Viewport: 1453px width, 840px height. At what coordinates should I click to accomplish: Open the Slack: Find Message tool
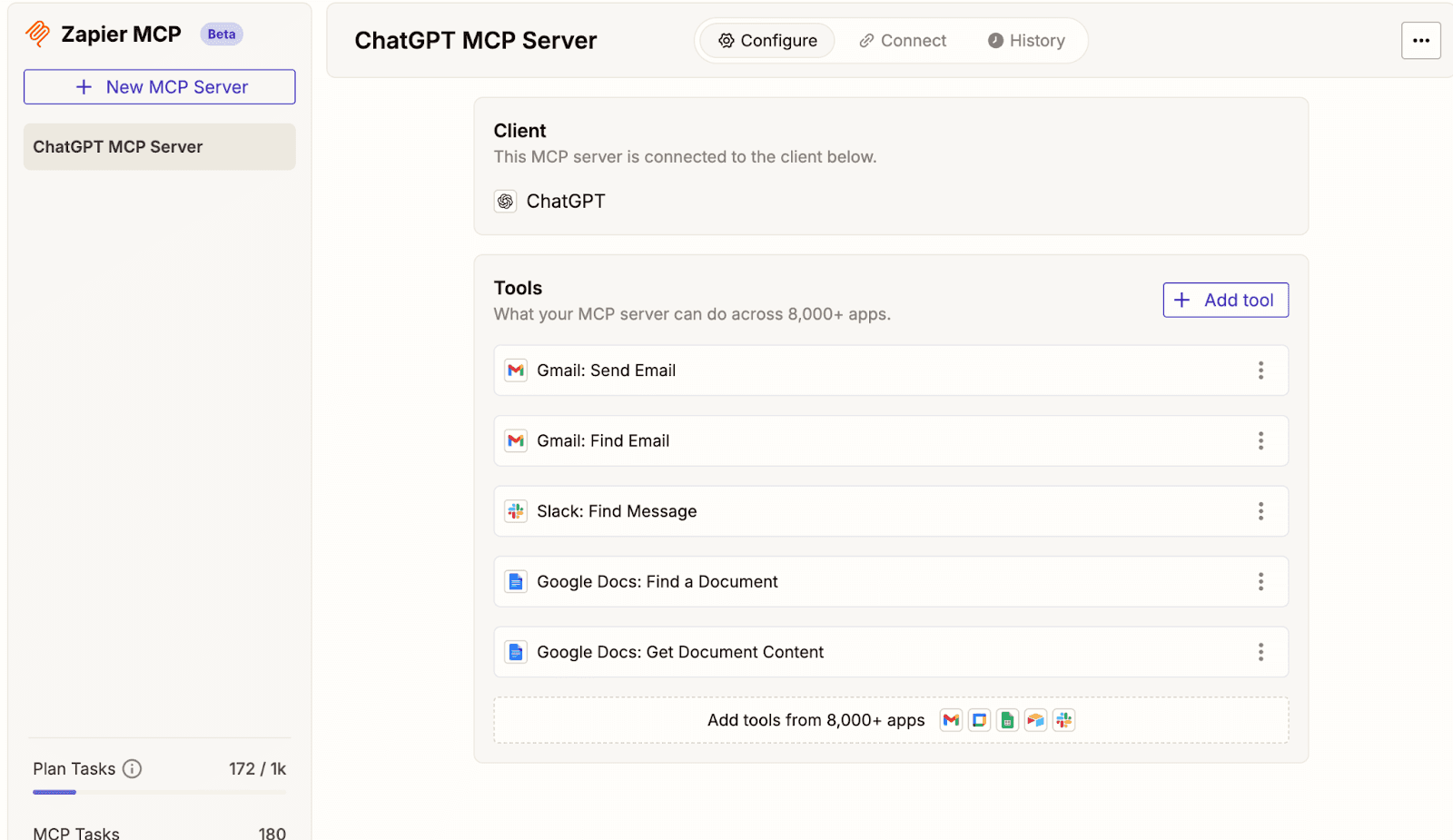[x=891, y=511]
